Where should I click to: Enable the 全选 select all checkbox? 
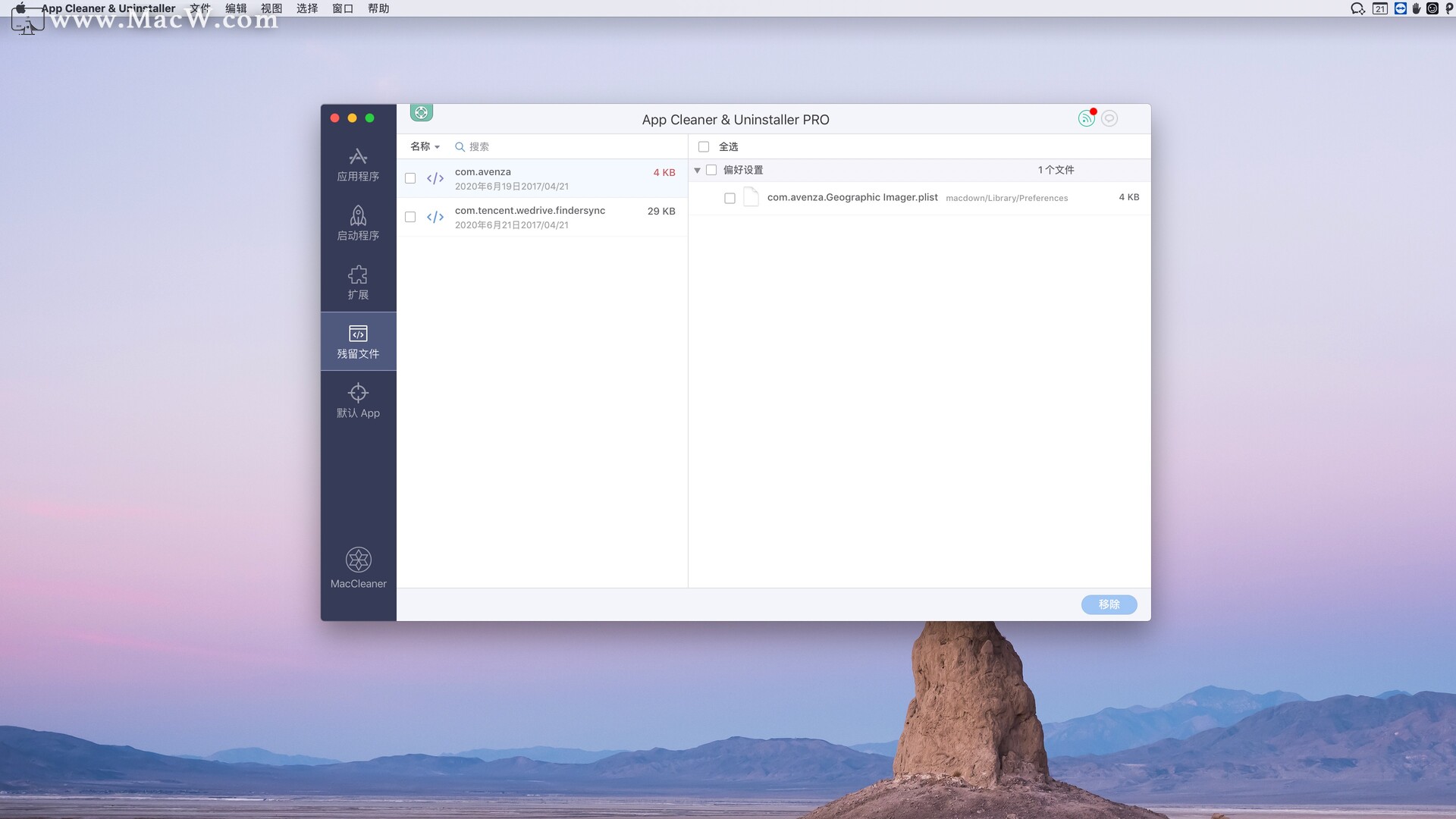704,146
